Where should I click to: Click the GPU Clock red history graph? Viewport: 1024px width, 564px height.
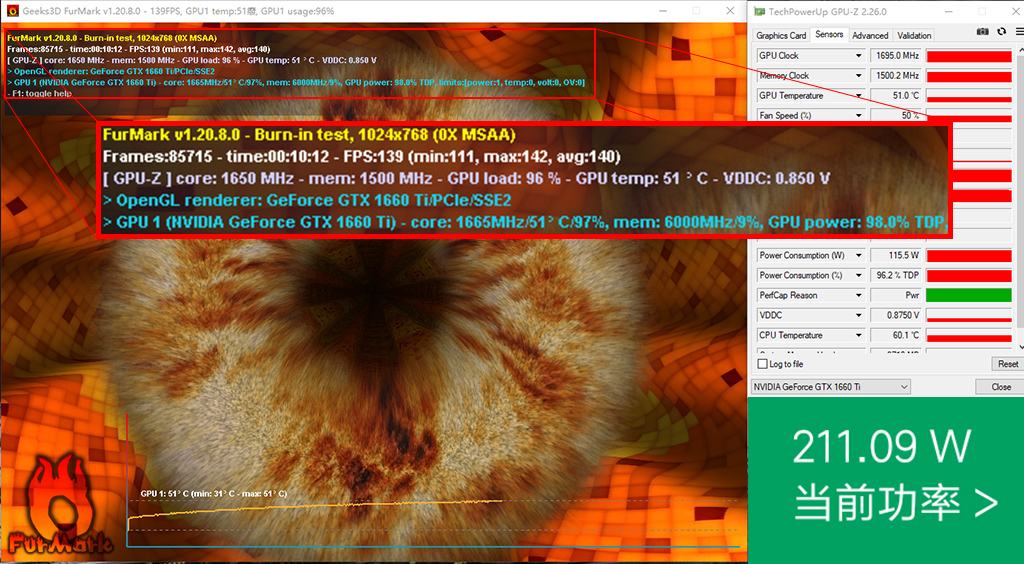tap(969, 56)
